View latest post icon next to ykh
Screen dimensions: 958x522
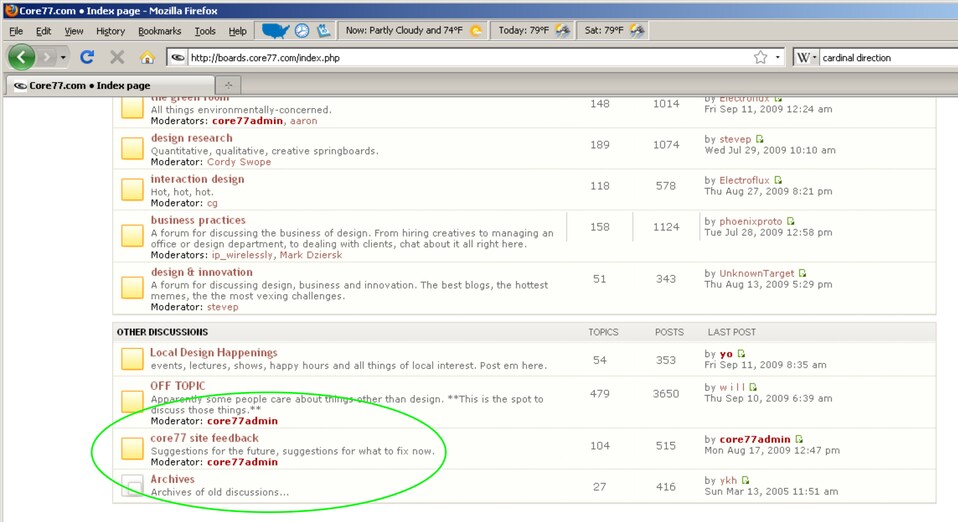[745, 480]
